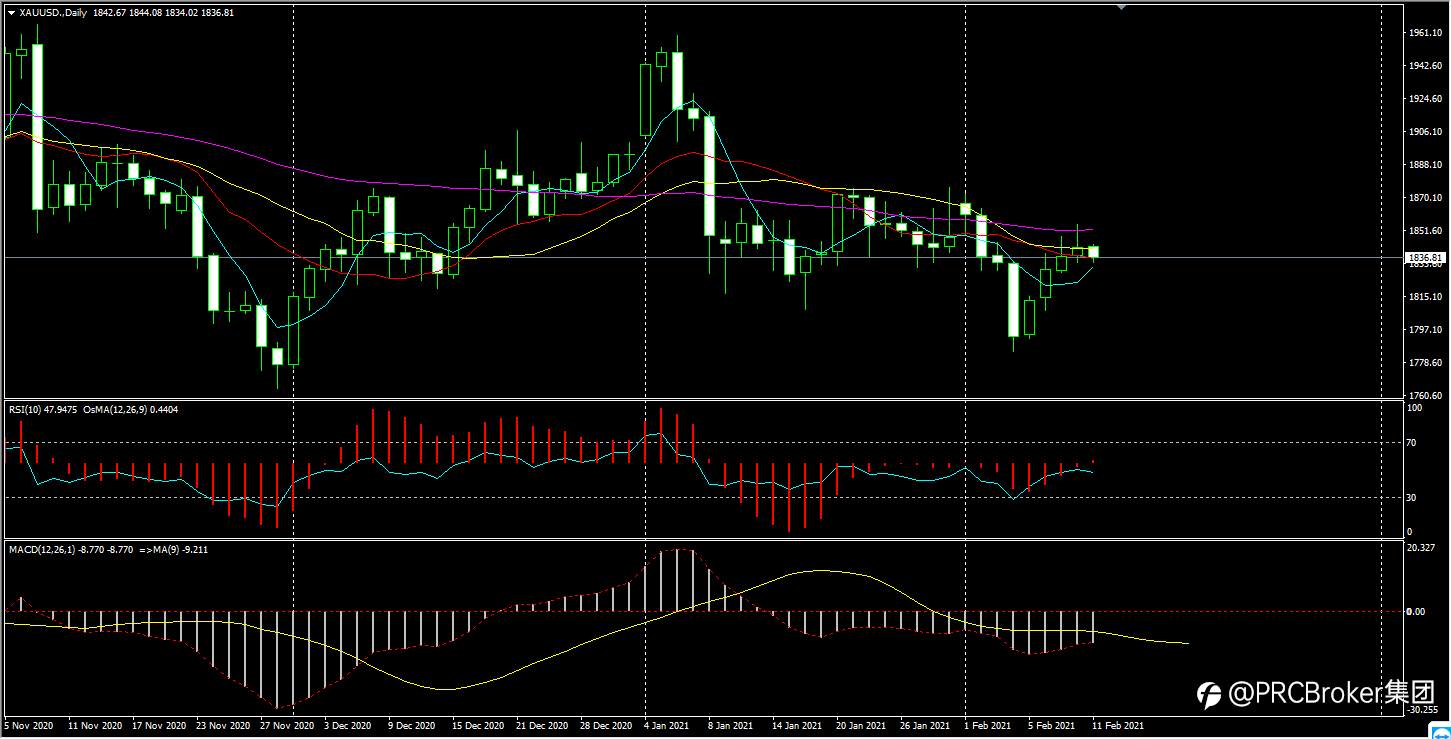The image size is (1451, 739).
Task: Select the gray chart shift triangle marker
Action: point(1121,7)
